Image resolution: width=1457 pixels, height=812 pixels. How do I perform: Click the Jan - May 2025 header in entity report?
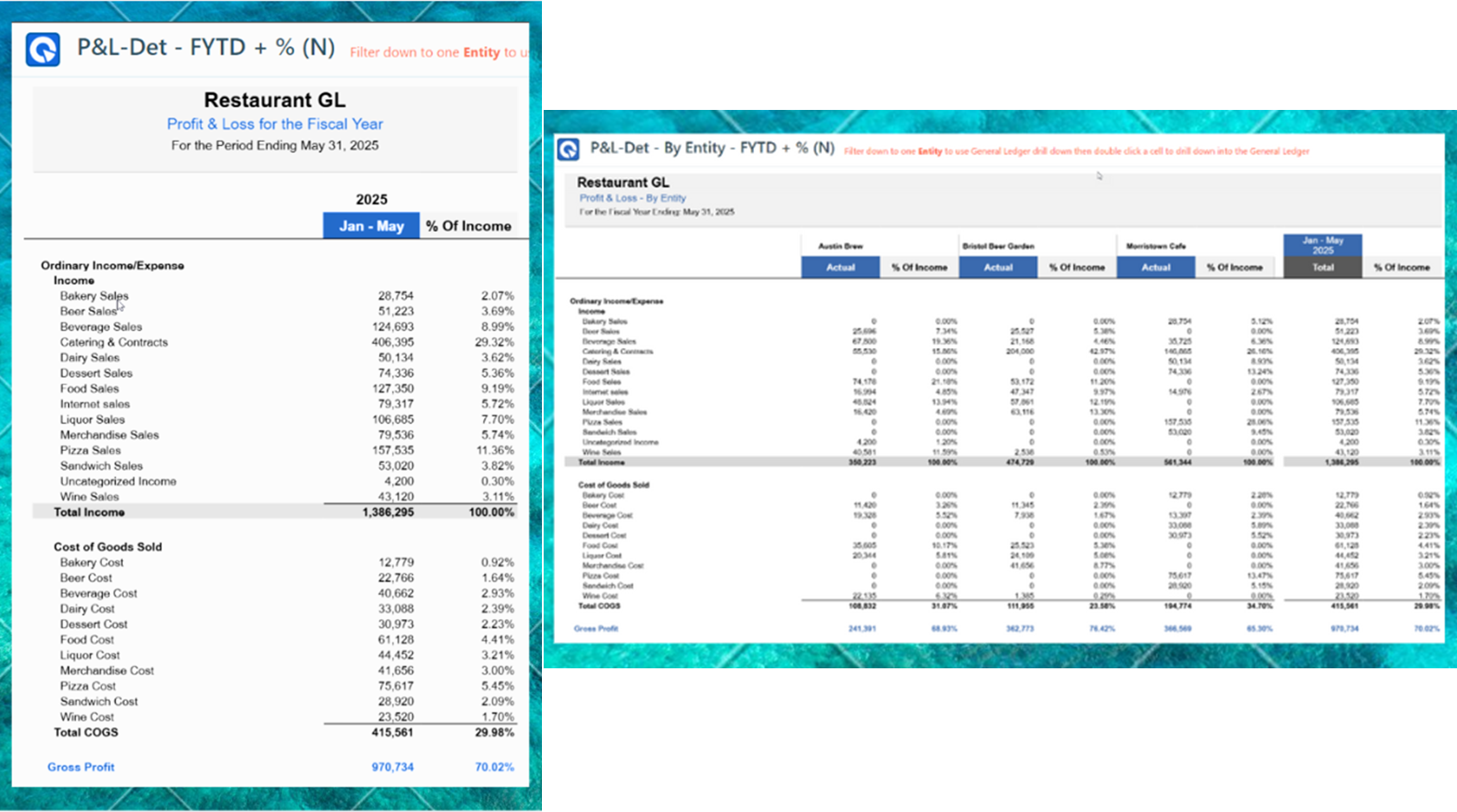coord(1322,245)
